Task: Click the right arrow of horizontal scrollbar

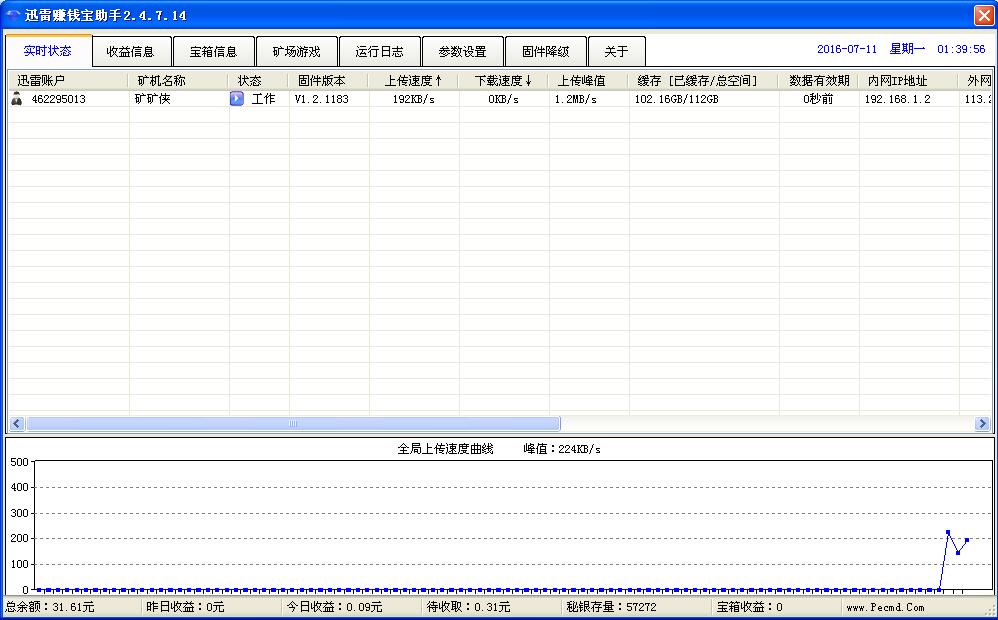Action: click(x=982, y=423)
